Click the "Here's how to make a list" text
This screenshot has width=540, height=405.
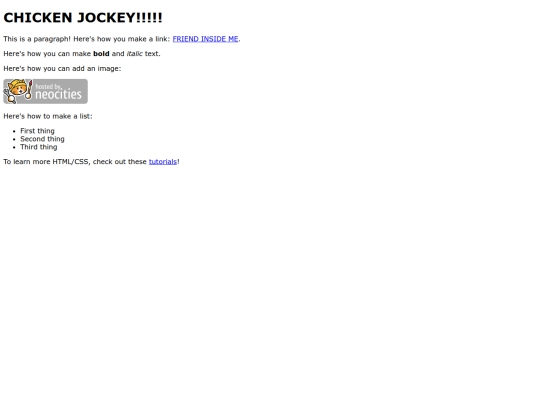(48, 116)
